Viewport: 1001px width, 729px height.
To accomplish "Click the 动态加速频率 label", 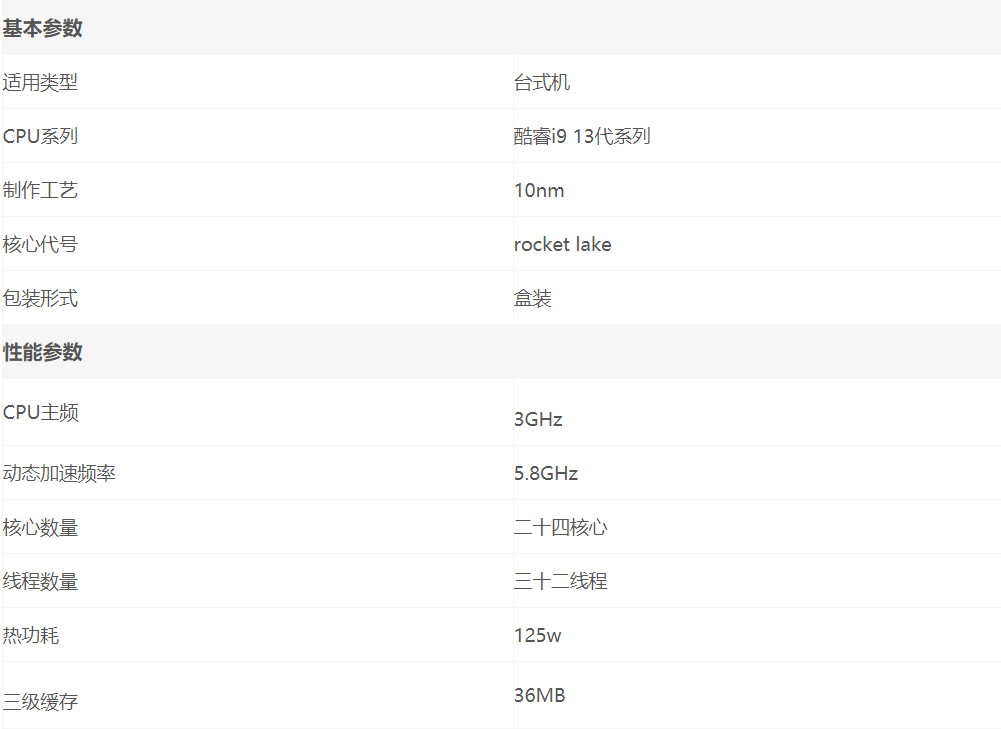I will click(x=59, y=473).
